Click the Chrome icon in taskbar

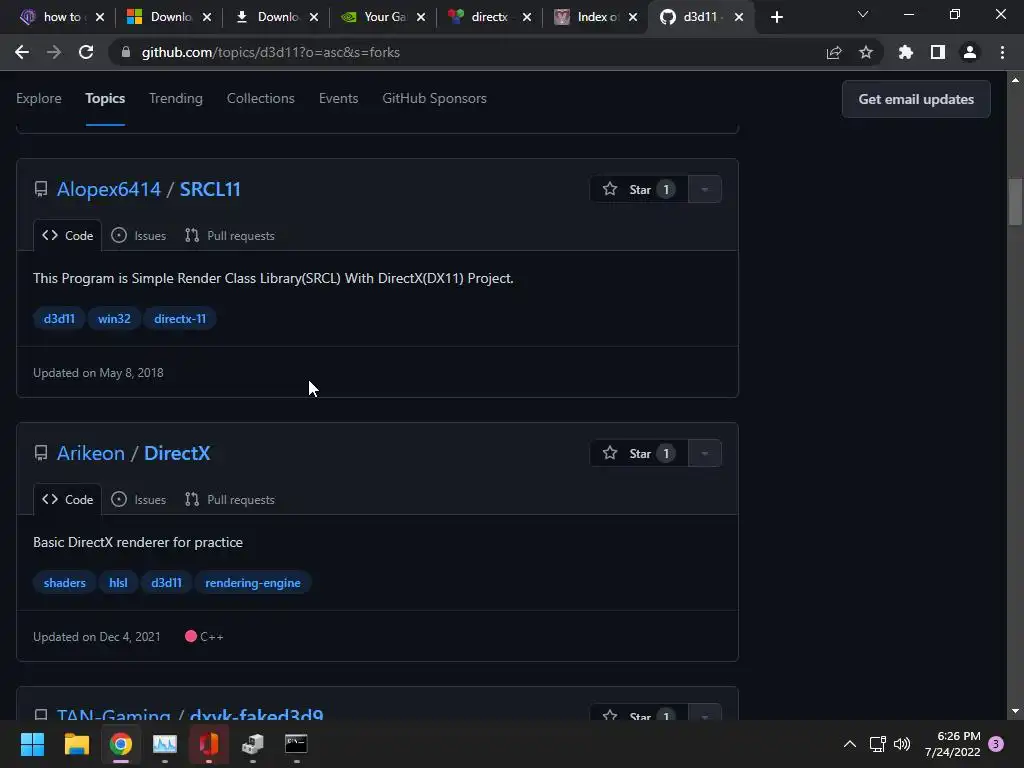pos(121,744)
